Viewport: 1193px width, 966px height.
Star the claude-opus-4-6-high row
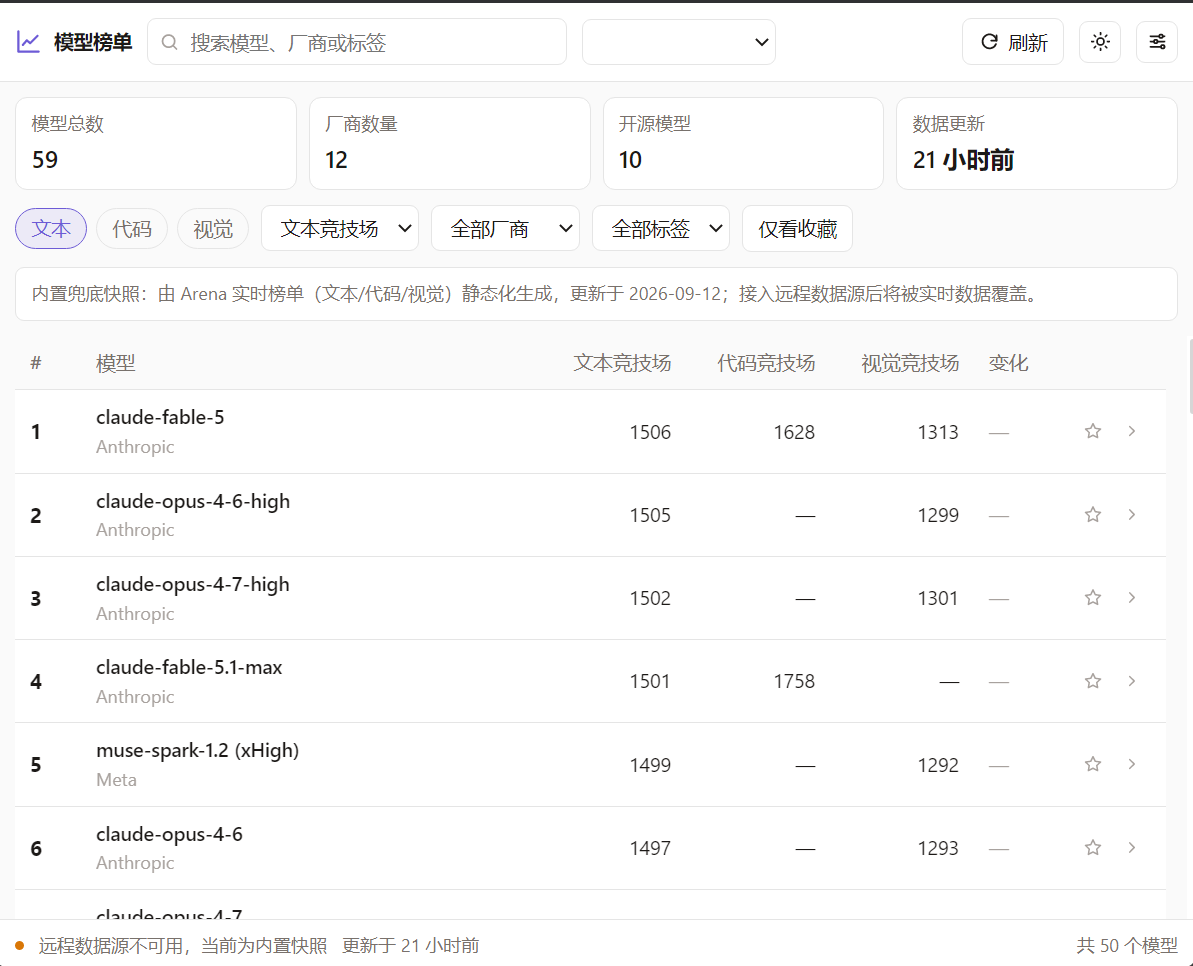click(1093, 515)
